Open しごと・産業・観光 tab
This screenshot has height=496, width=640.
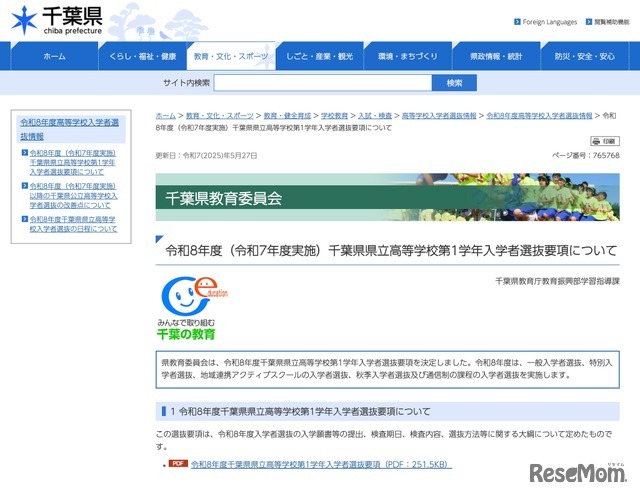320,56
